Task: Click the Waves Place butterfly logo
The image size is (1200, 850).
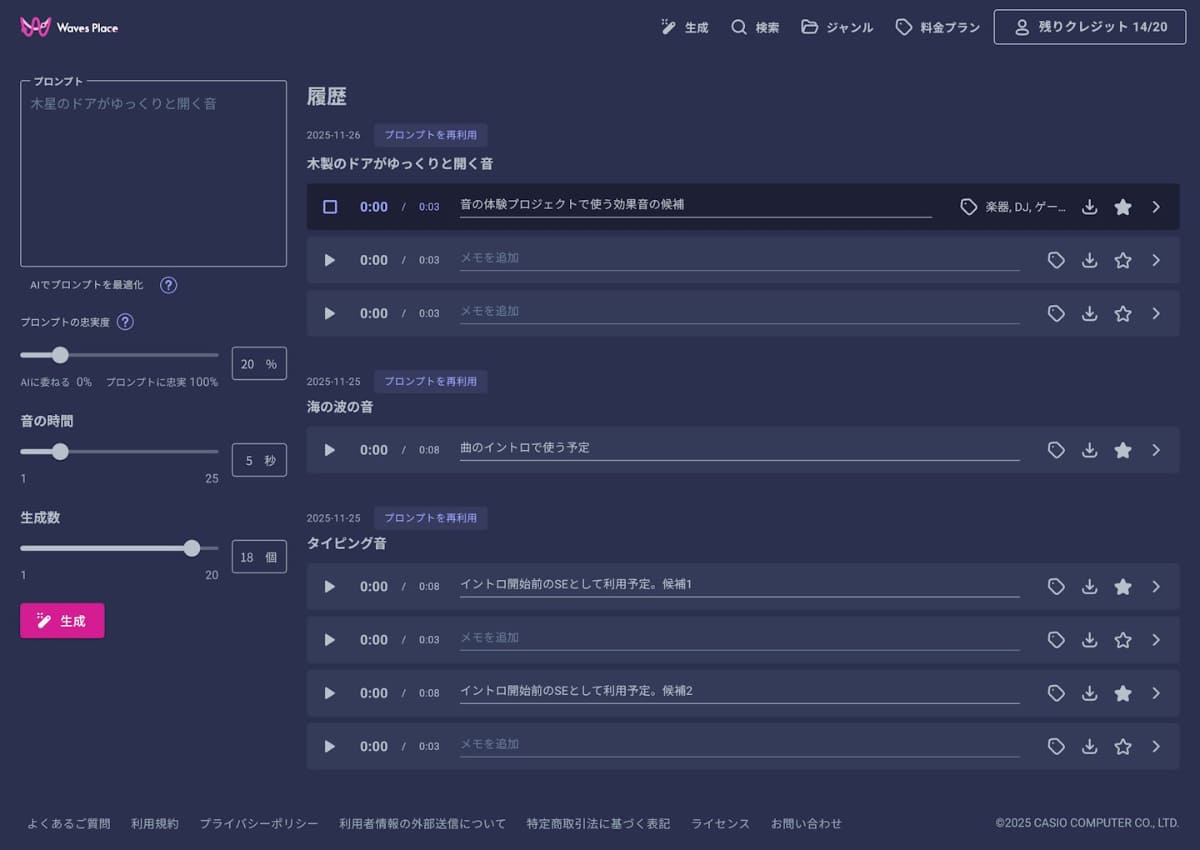Action: [36, 26]
